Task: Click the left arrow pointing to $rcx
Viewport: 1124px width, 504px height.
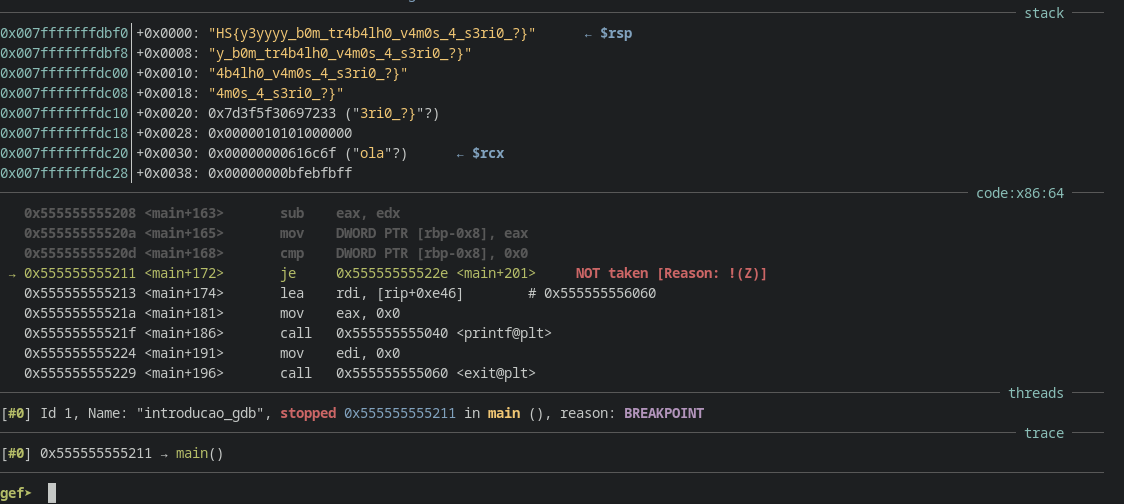Action: (460, 154)
